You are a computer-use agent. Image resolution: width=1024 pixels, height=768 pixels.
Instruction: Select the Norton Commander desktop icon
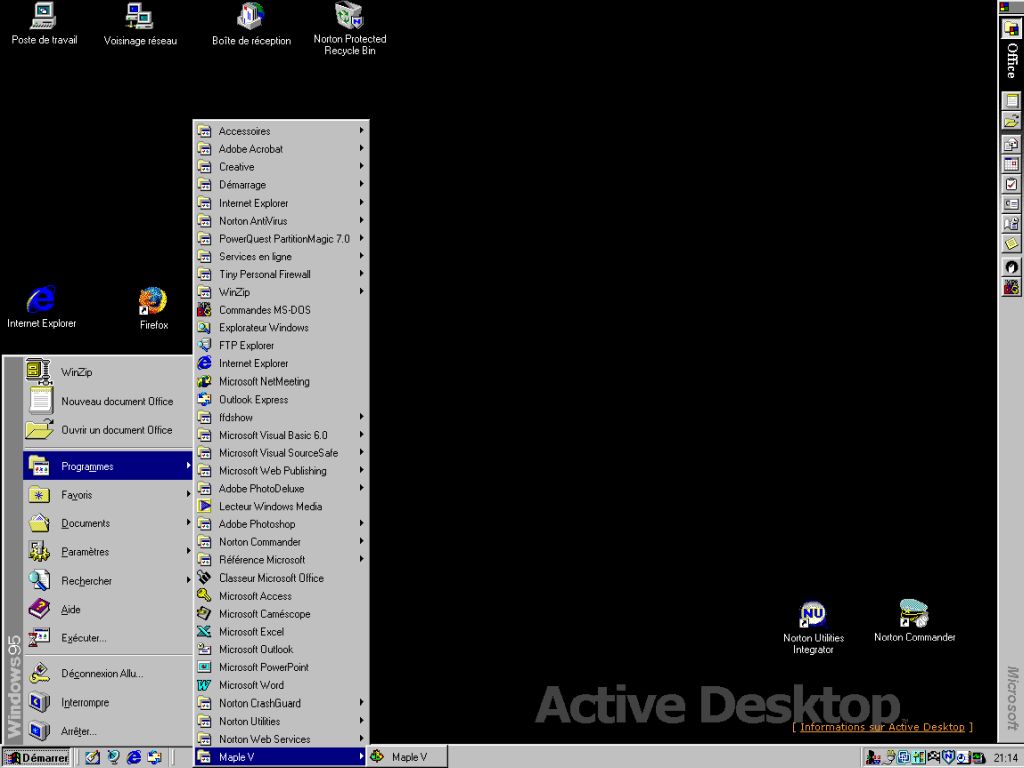[x=914, y=620]
